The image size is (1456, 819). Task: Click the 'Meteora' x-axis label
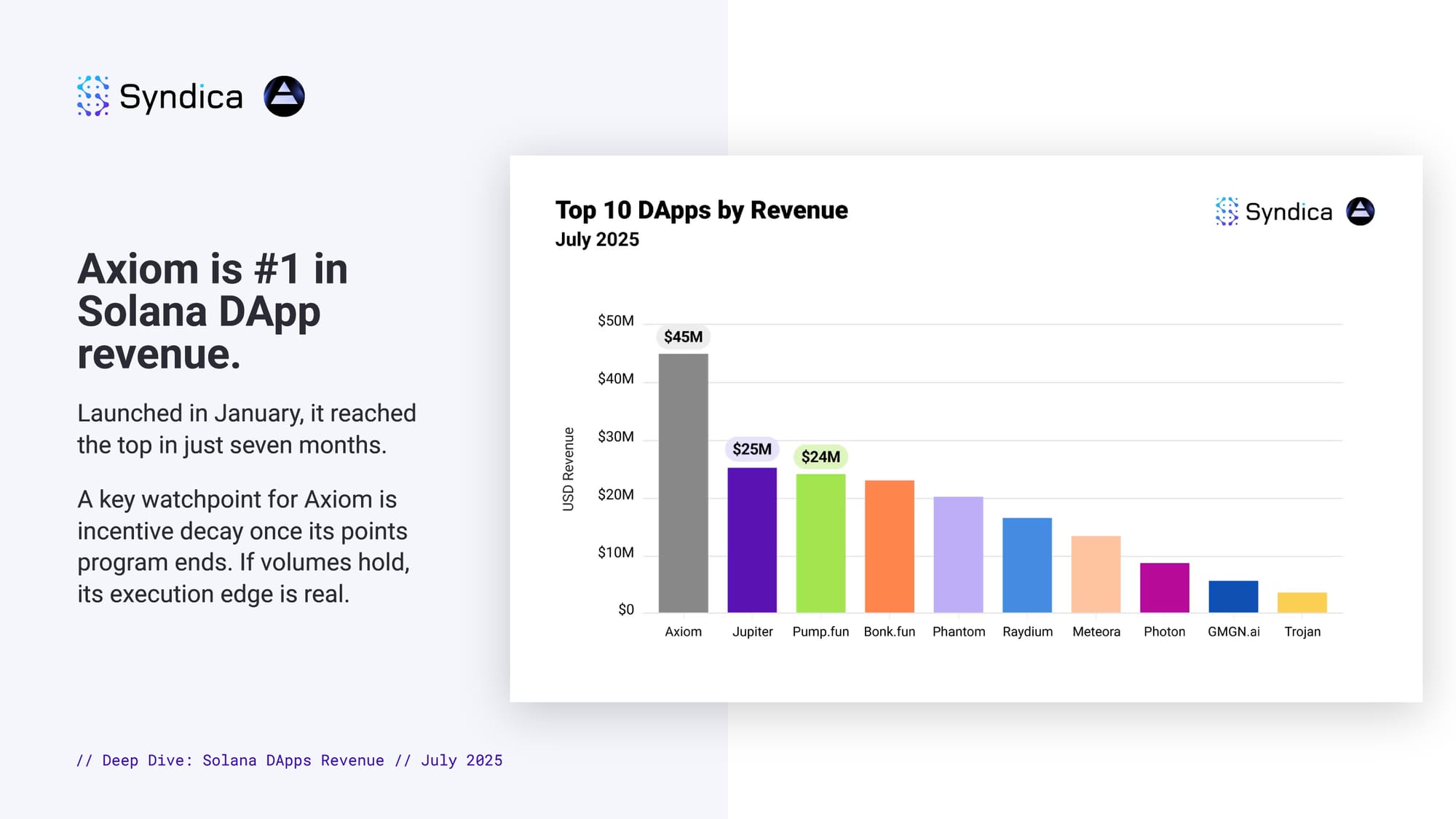1096,632
